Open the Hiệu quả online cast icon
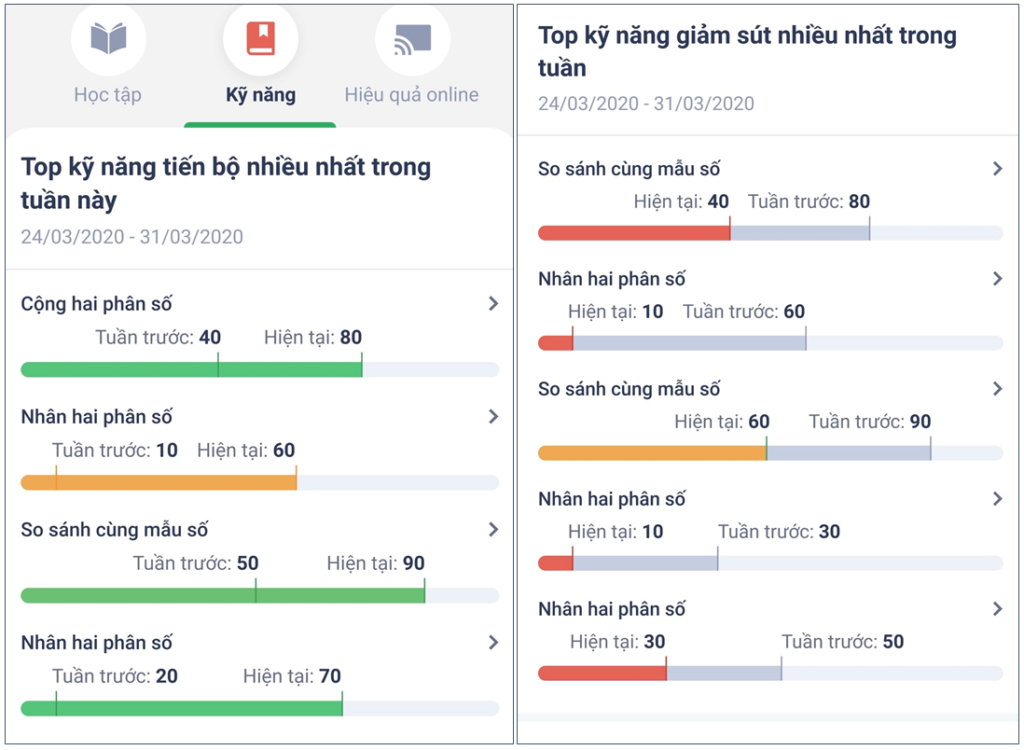The image size is (1024, 750). tap(413, 39)
